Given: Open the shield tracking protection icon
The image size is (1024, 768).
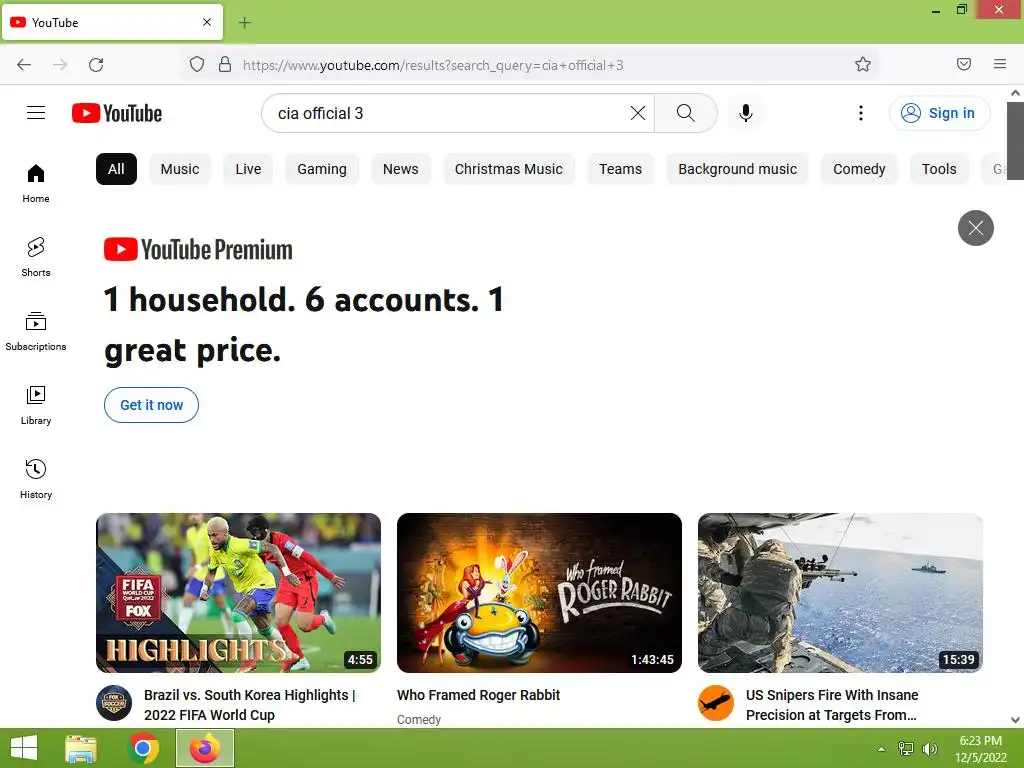Looking at the screenshot, I should [197, 64].
